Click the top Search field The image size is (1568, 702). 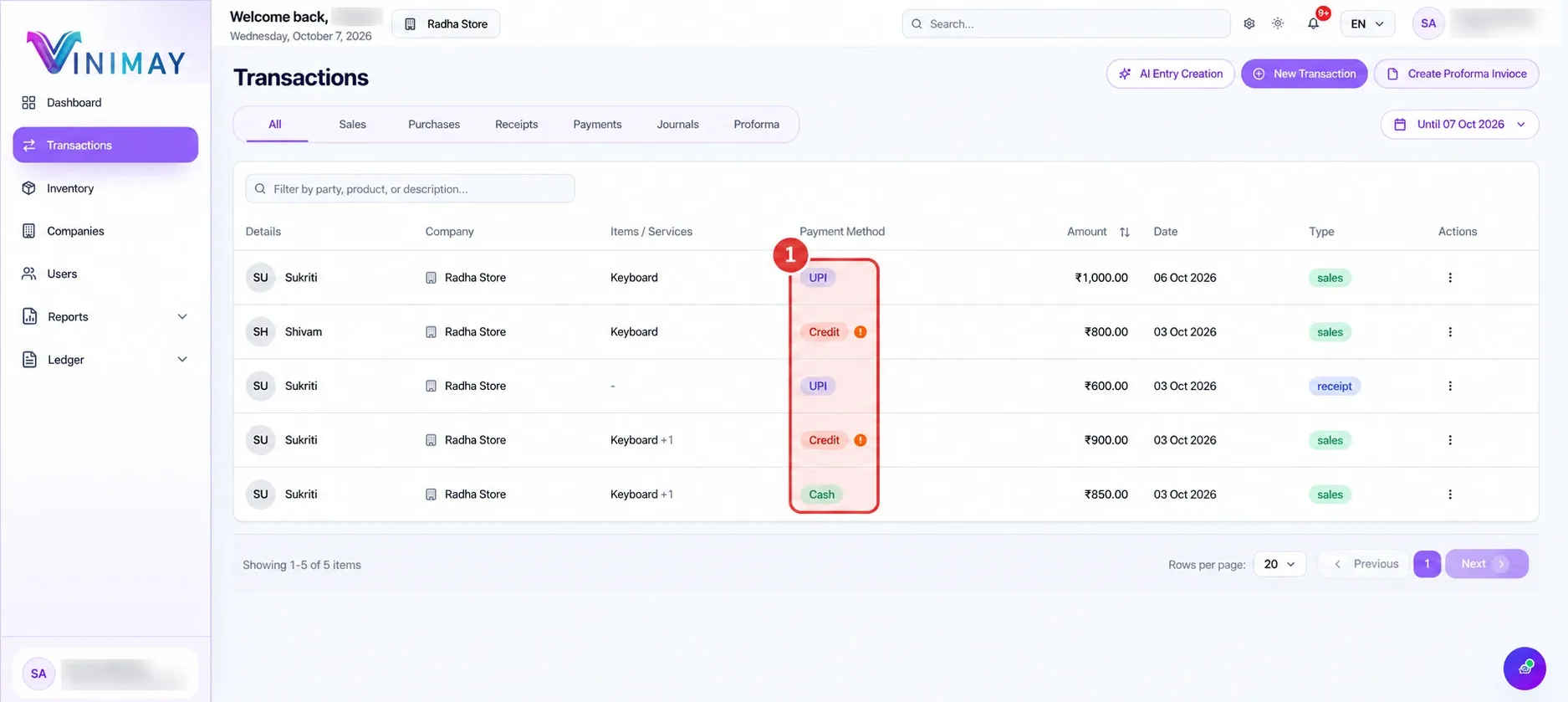coord(1065,23)
